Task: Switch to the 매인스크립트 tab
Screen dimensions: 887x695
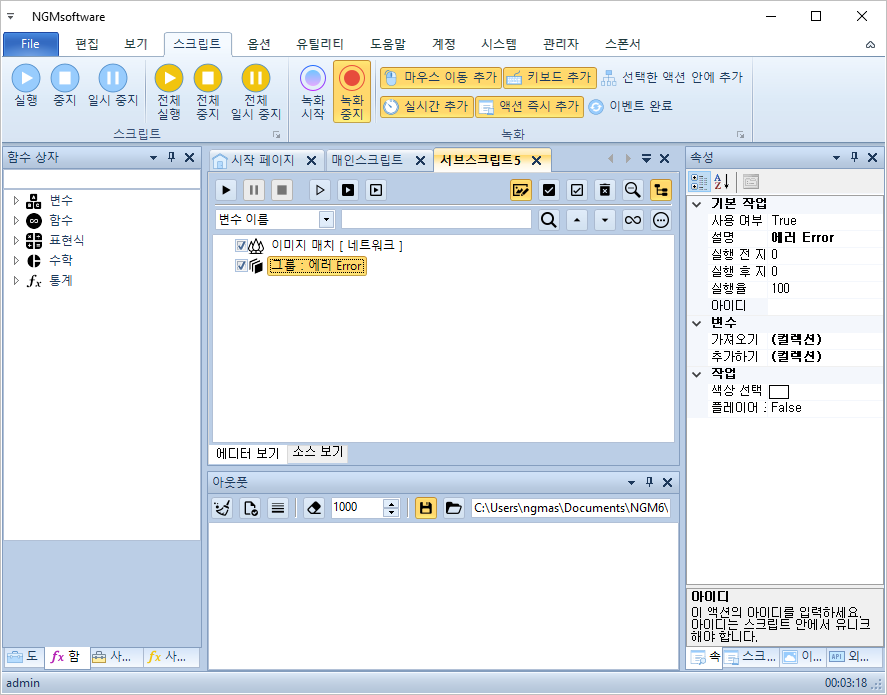Action: pyautogui.click(x=367, y=160)
